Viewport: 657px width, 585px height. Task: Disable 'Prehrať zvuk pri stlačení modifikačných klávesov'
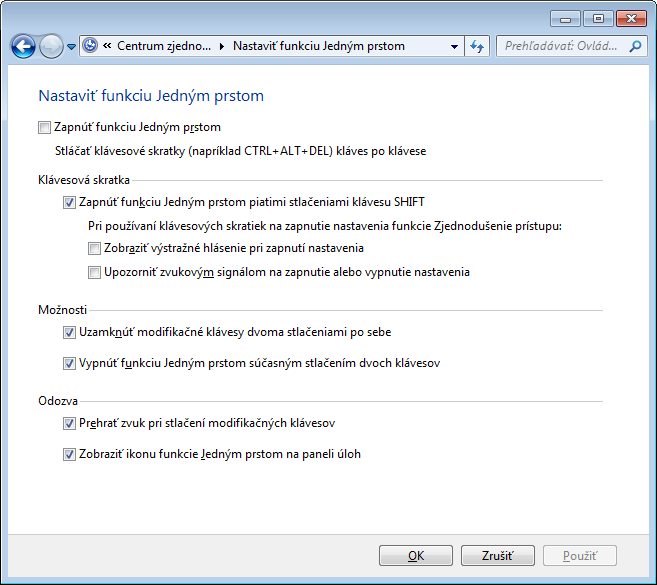(x=69, y=424)
